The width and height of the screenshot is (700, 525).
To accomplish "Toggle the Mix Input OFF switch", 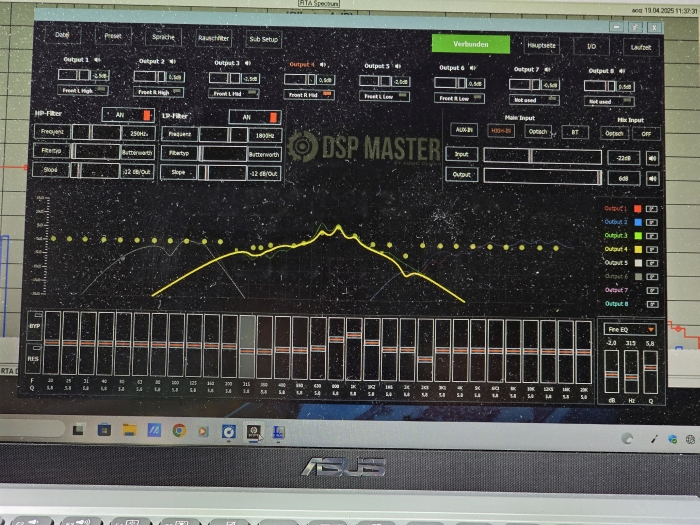I will click(x=645, y=133).
